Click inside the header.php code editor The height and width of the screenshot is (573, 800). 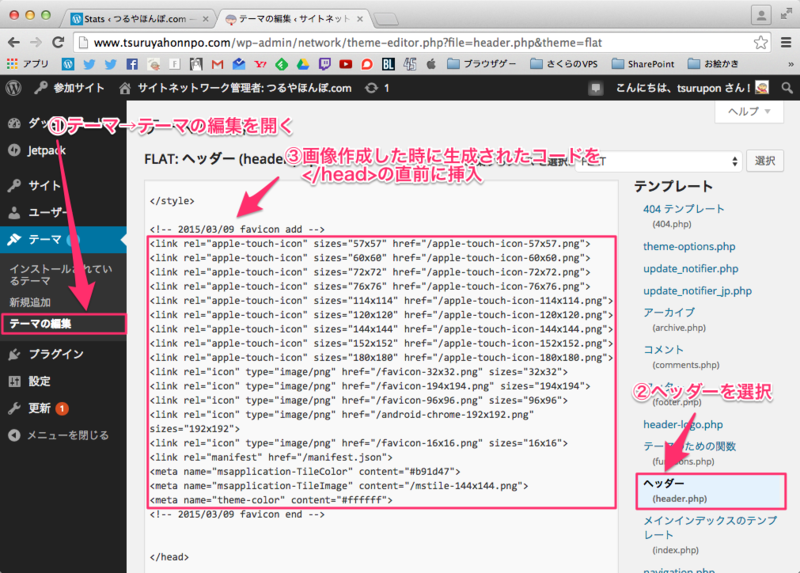pos(381,378)
